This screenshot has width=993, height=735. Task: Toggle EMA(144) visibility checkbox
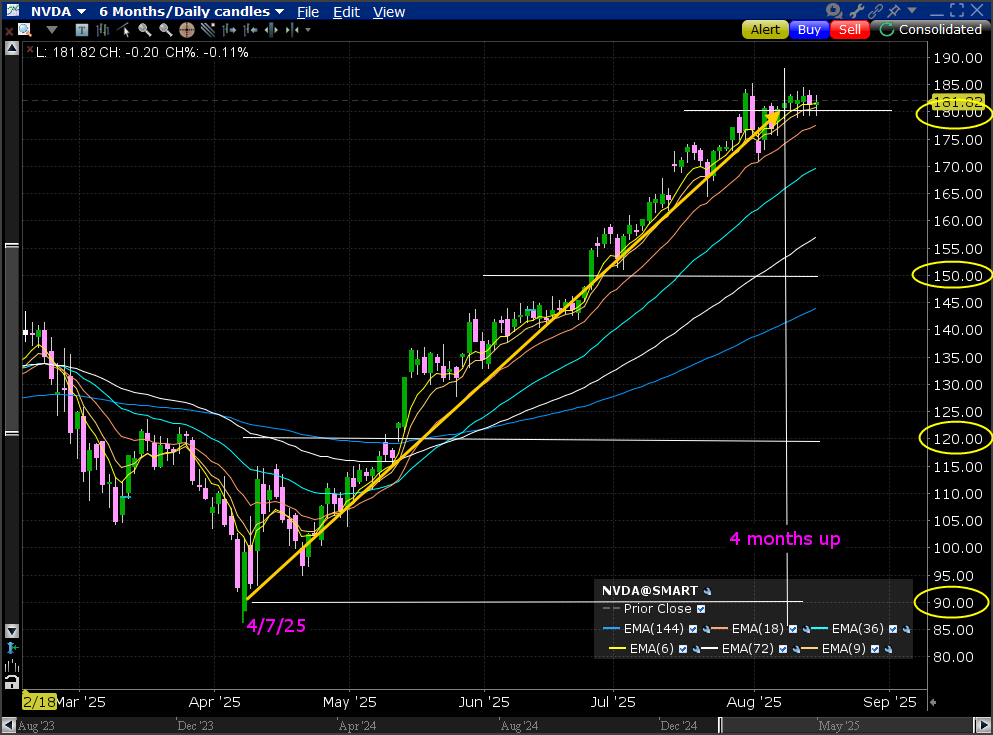tap(693, 629)
